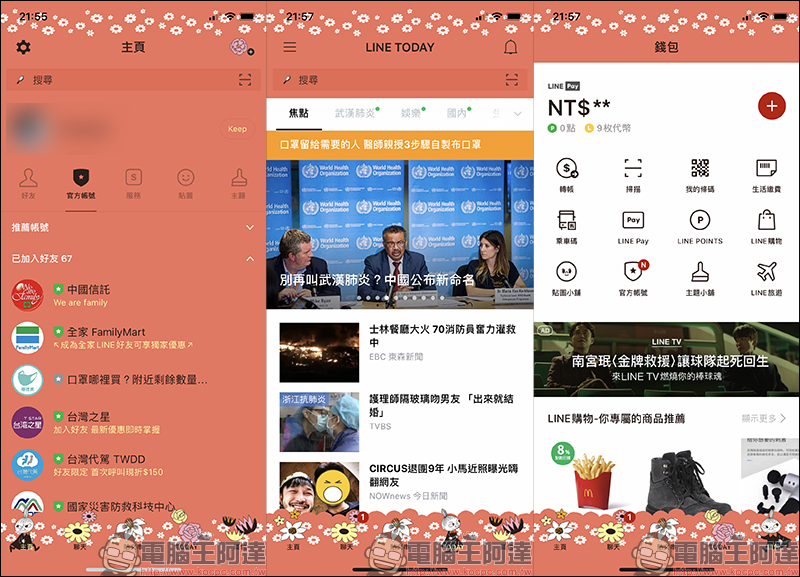Open 中國信託 official account
Image resolution: width=800 pixels, height=577 pixels.
click(x=133, y=295)
